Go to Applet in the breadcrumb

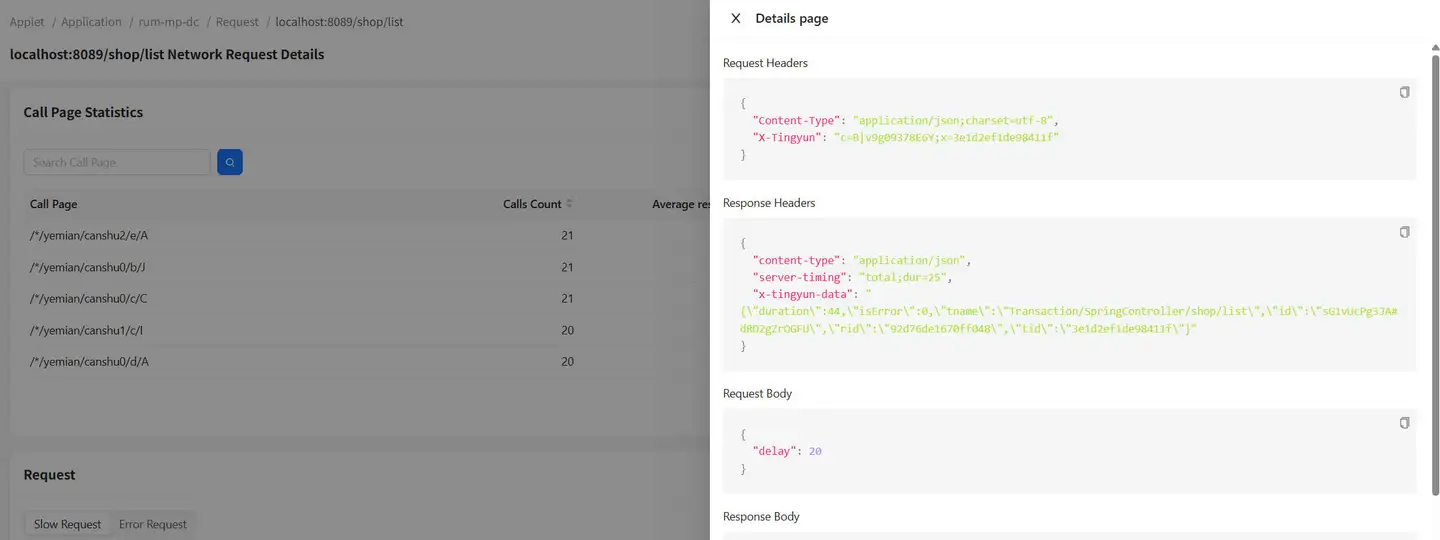coord(27,22)
